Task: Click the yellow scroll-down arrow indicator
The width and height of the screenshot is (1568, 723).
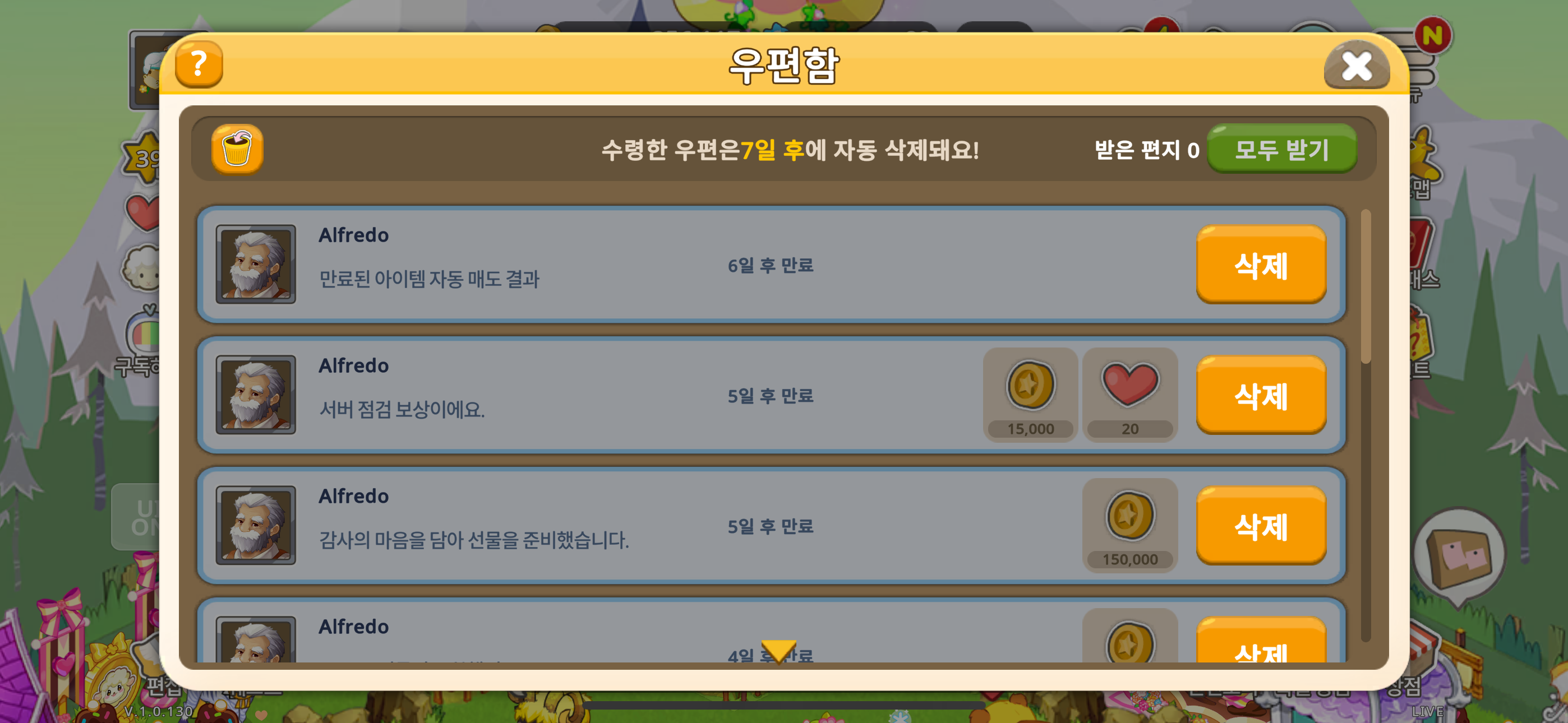Action: [x=778, y=651]
